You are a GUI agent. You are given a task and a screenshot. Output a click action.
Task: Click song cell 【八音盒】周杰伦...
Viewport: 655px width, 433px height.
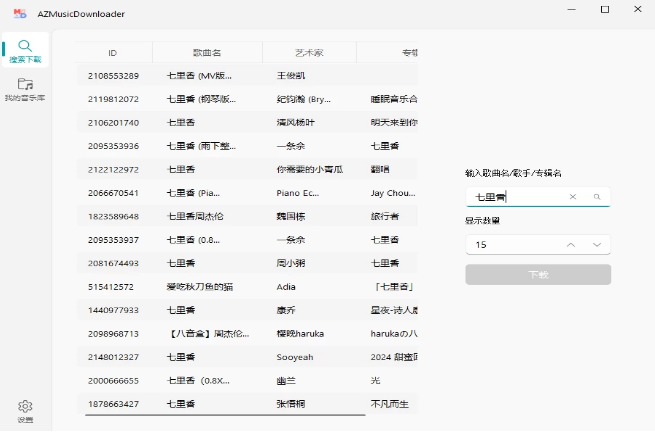click(x=208, y=334)
